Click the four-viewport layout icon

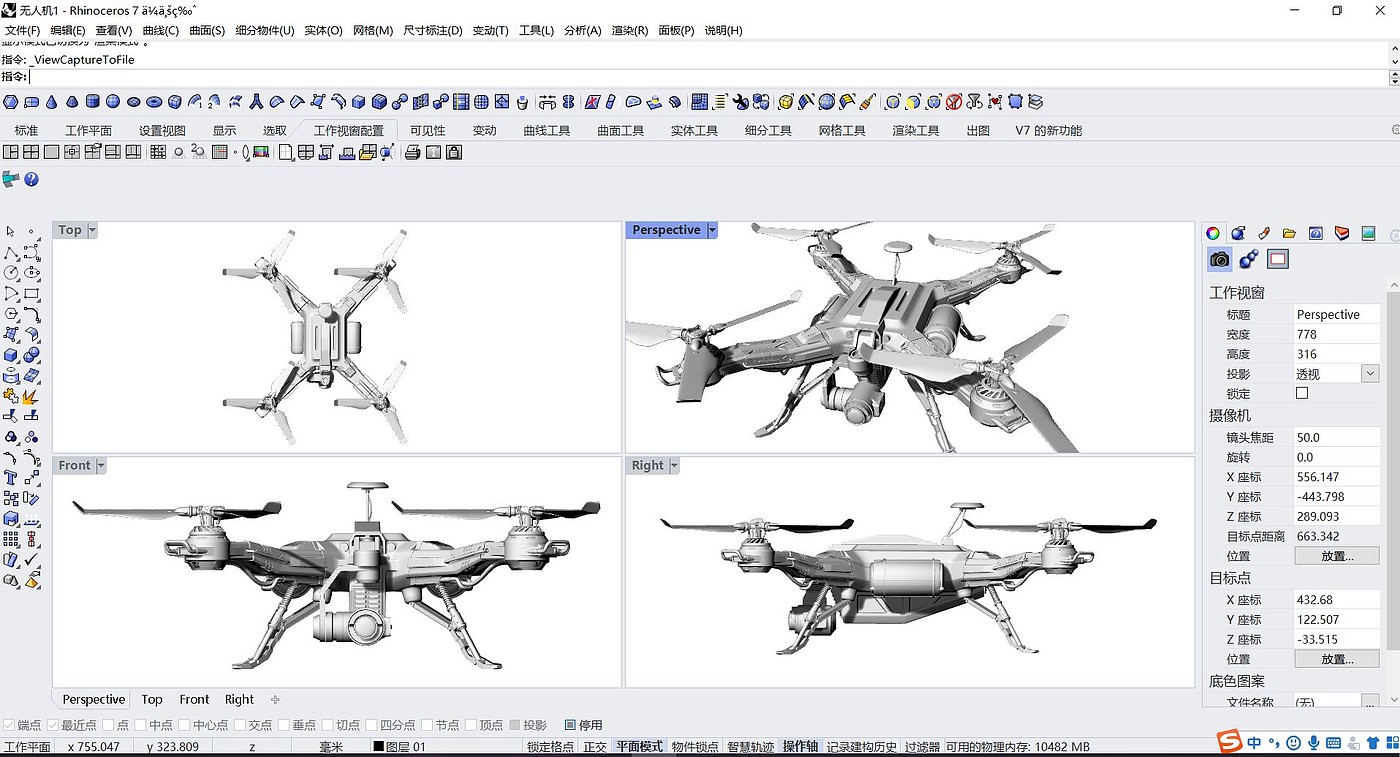31,152
